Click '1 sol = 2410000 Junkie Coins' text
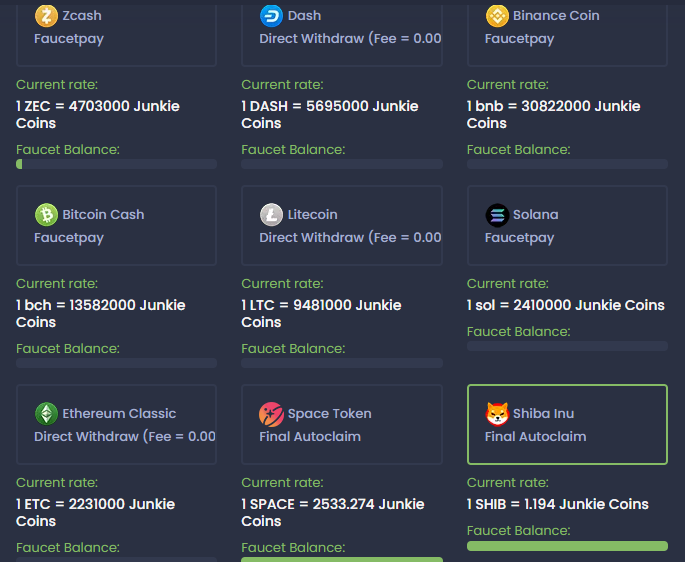The image size is (685, 562). (566, 305)
